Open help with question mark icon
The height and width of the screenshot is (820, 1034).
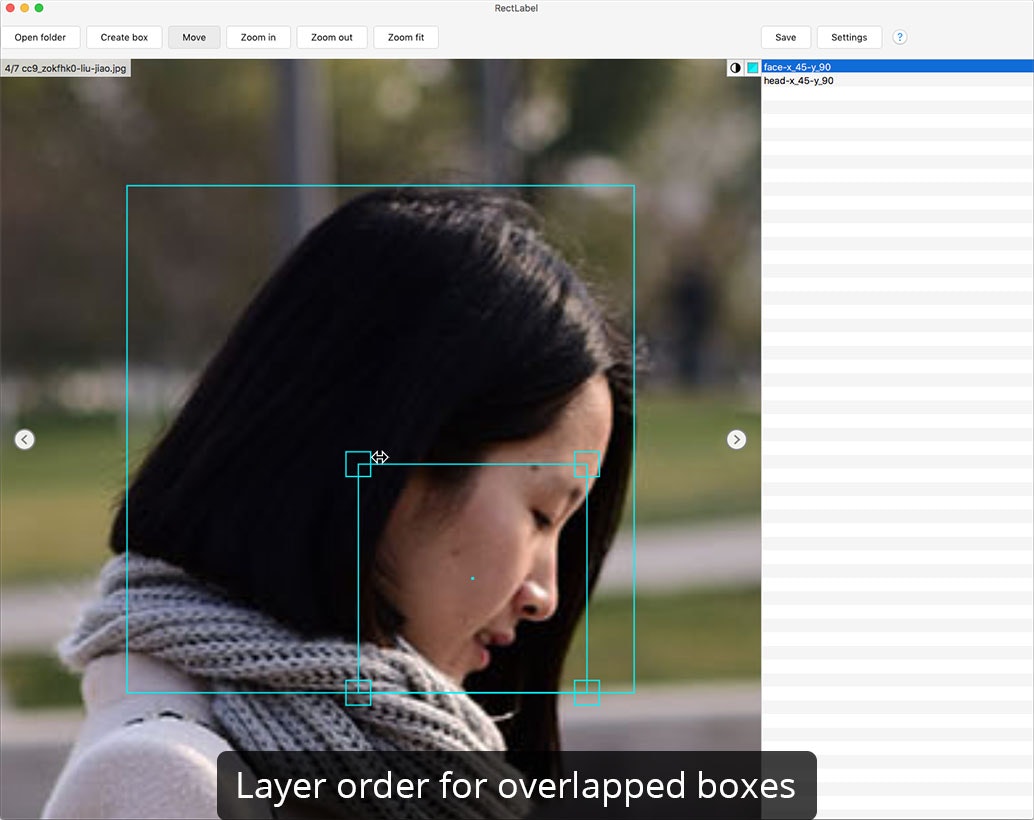tap(899, 38)
